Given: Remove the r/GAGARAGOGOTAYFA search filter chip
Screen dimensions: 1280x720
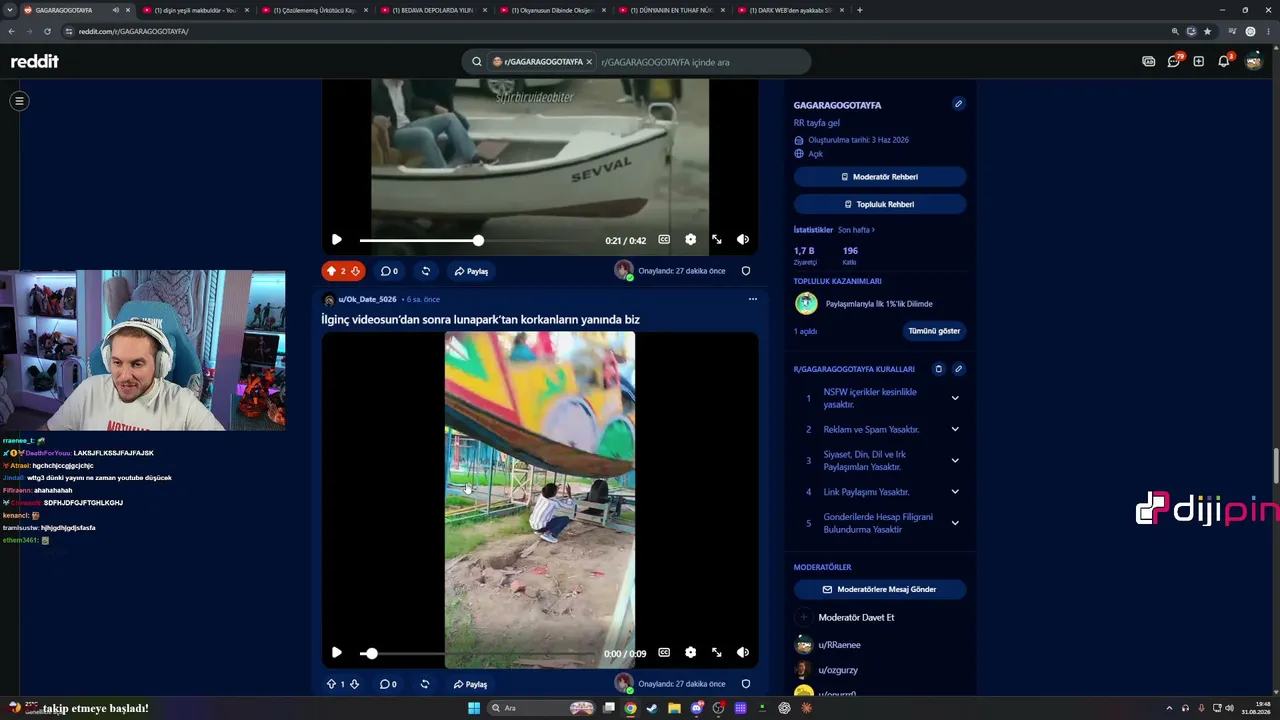Looking at the screenshot, I should [589, 62].
